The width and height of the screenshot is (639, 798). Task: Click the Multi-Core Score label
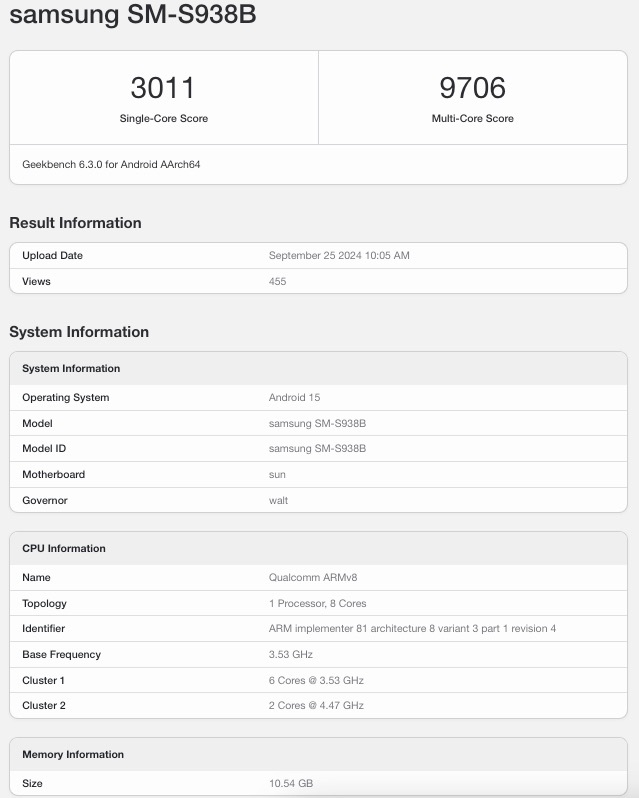472,118
